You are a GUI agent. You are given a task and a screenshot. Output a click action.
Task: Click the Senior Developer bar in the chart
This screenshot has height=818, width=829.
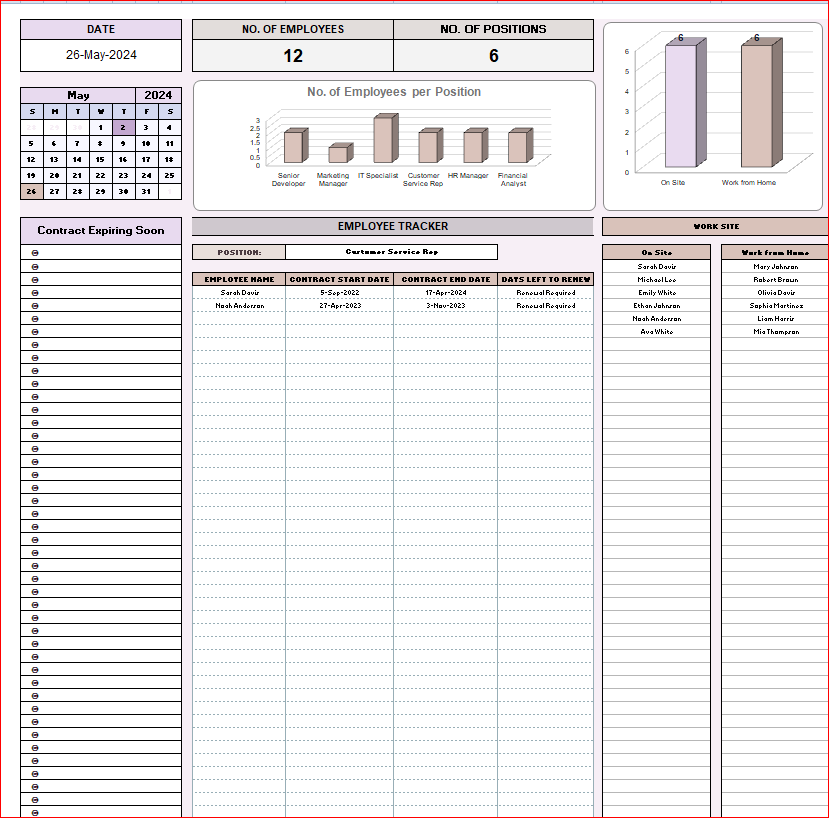[292, 147]
